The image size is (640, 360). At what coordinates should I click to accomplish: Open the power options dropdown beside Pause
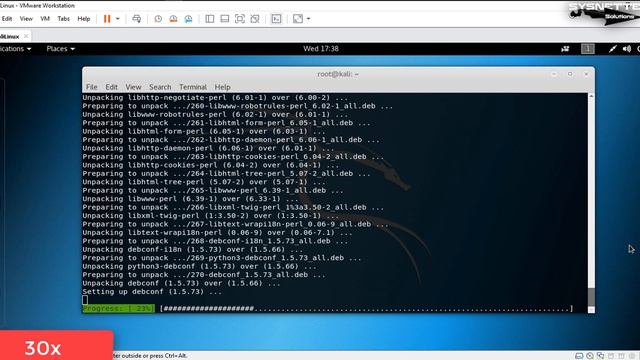(118, 19)
